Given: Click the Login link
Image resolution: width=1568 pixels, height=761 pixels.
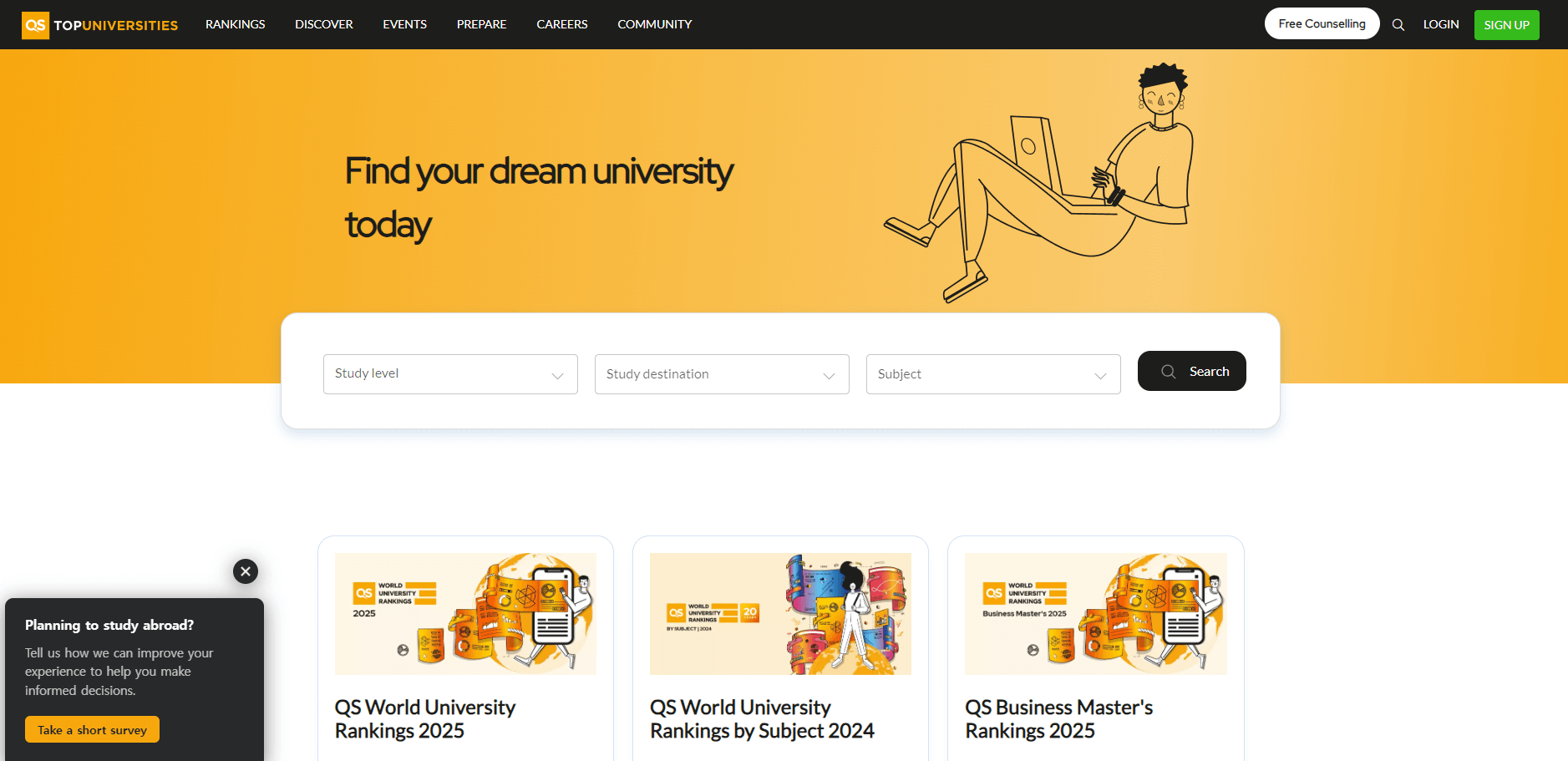Looking at the screenshot, I should tap(1441, 24).
